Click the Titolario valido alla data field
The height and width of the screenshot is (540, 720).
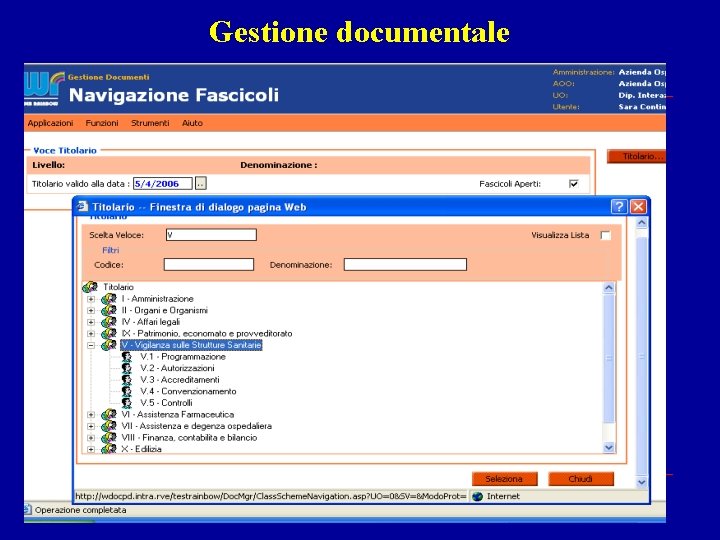[163, 184]
